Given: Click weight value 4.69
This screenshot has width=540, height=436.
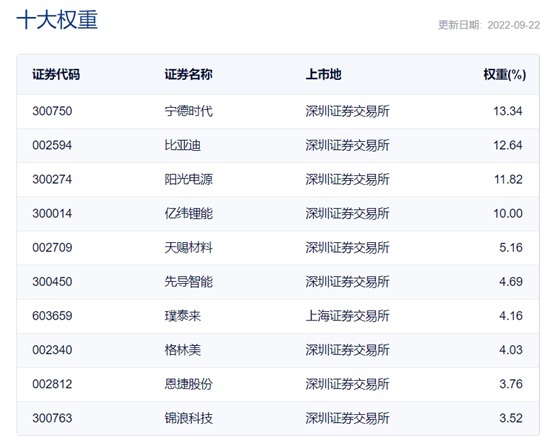Looking at the screenshot, I should pyautogui.click(x=511, y=282).
